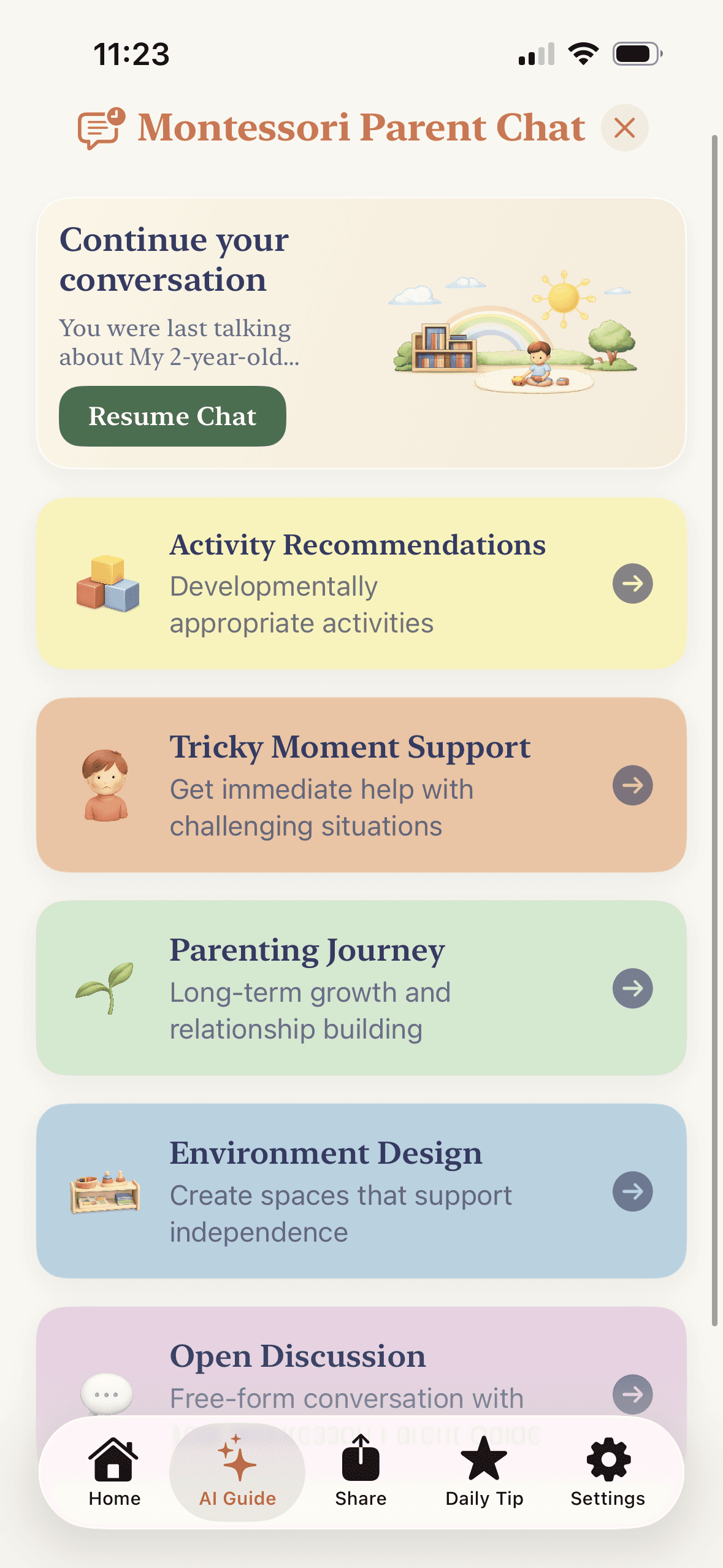The width and height of the screenshot is (723, 1568).
Task: Open Tricky Moment Support via its arrow
Action: (x=632, y=785)
